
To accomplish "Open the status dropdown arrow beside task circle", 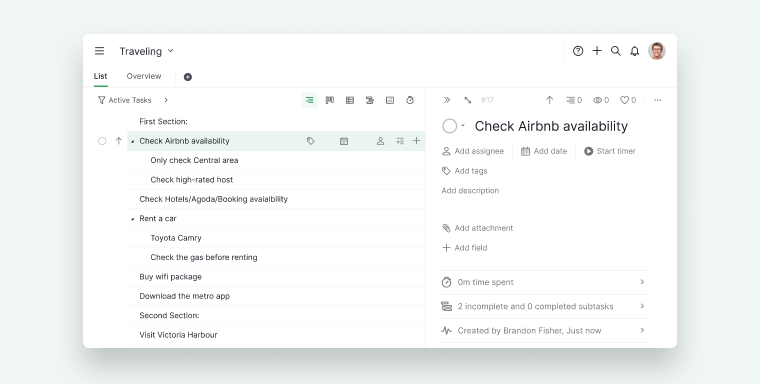I will click(x=463, y=126).
